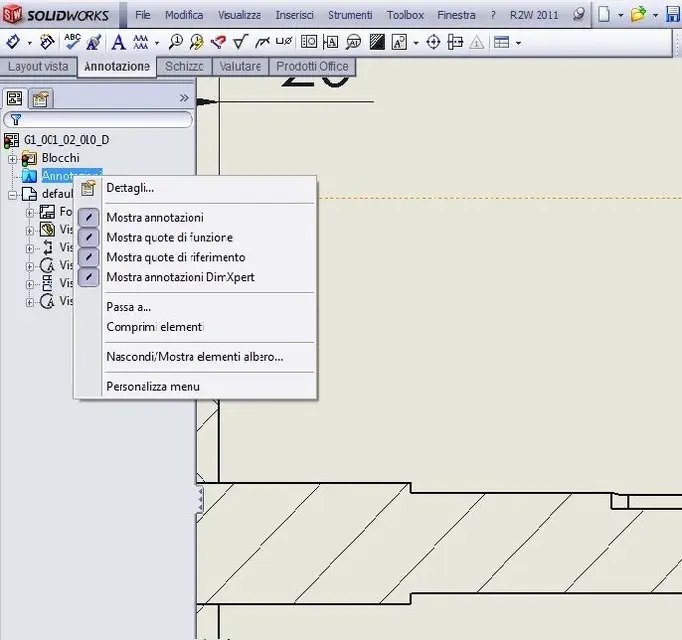Select the Area Hatch/Fill tool
The width and height of the screenshot is (682, 640).
(377, 42)
